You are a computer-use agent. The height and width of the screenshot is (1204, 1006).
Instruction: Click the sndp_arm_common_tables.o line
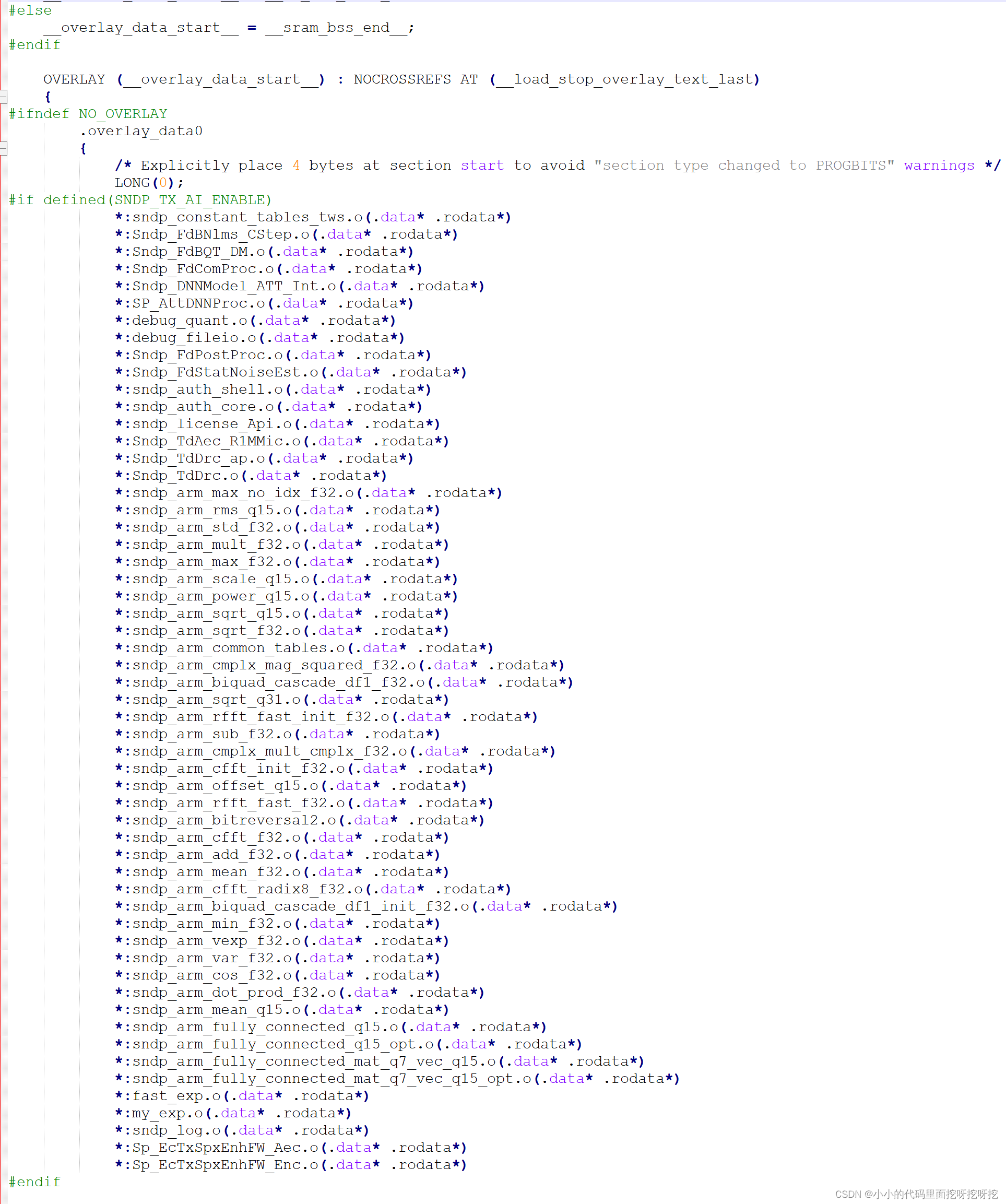239,648
